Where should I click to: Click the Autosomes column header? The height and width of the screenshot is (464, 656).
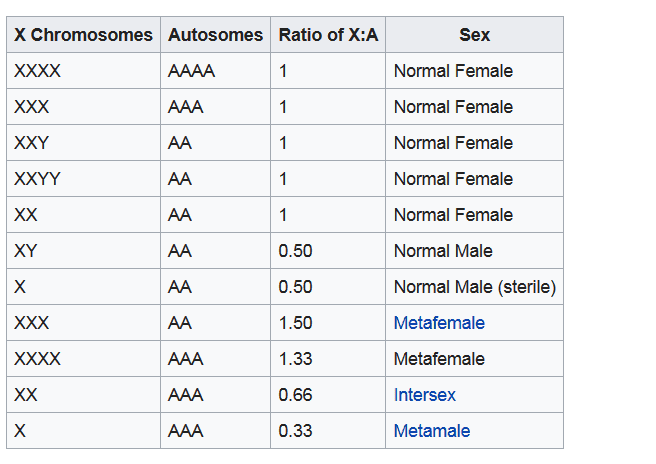(214, 35)
